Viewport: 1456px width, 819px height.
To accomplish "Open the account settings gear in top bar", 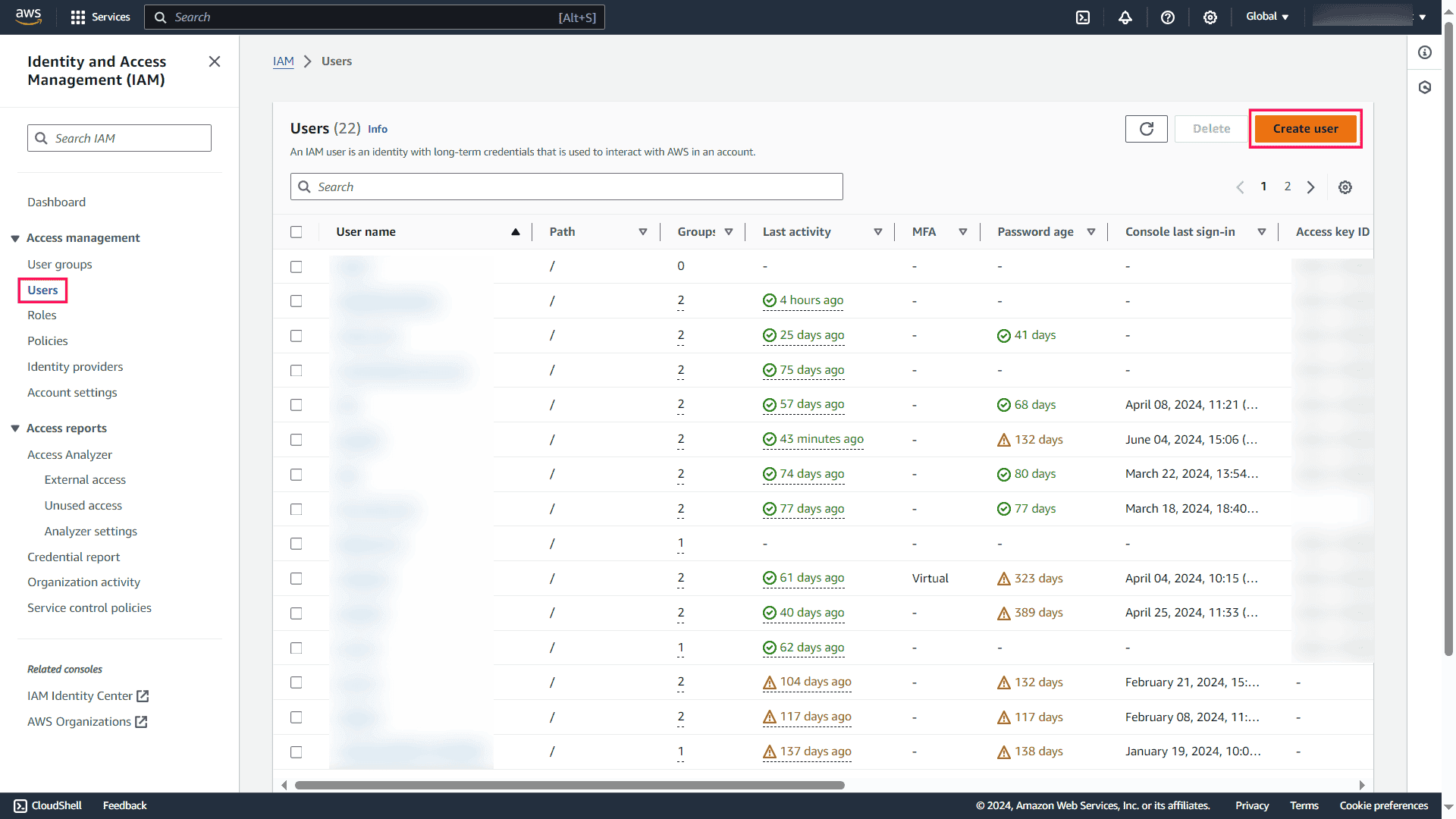I will pos(1210,17).
